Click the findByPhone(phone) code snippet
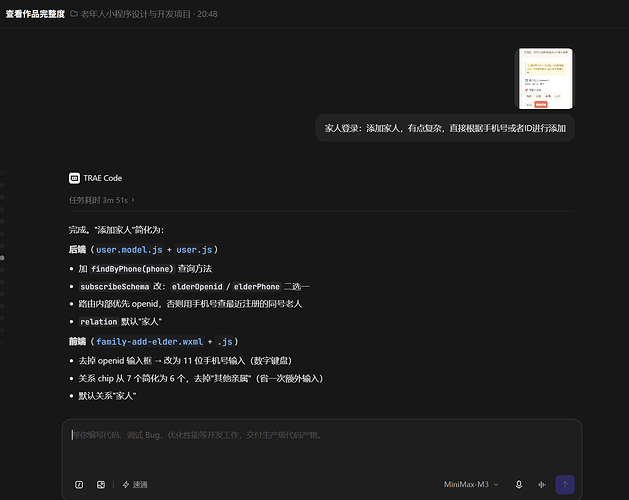629x500 pixels. (132, 269)
